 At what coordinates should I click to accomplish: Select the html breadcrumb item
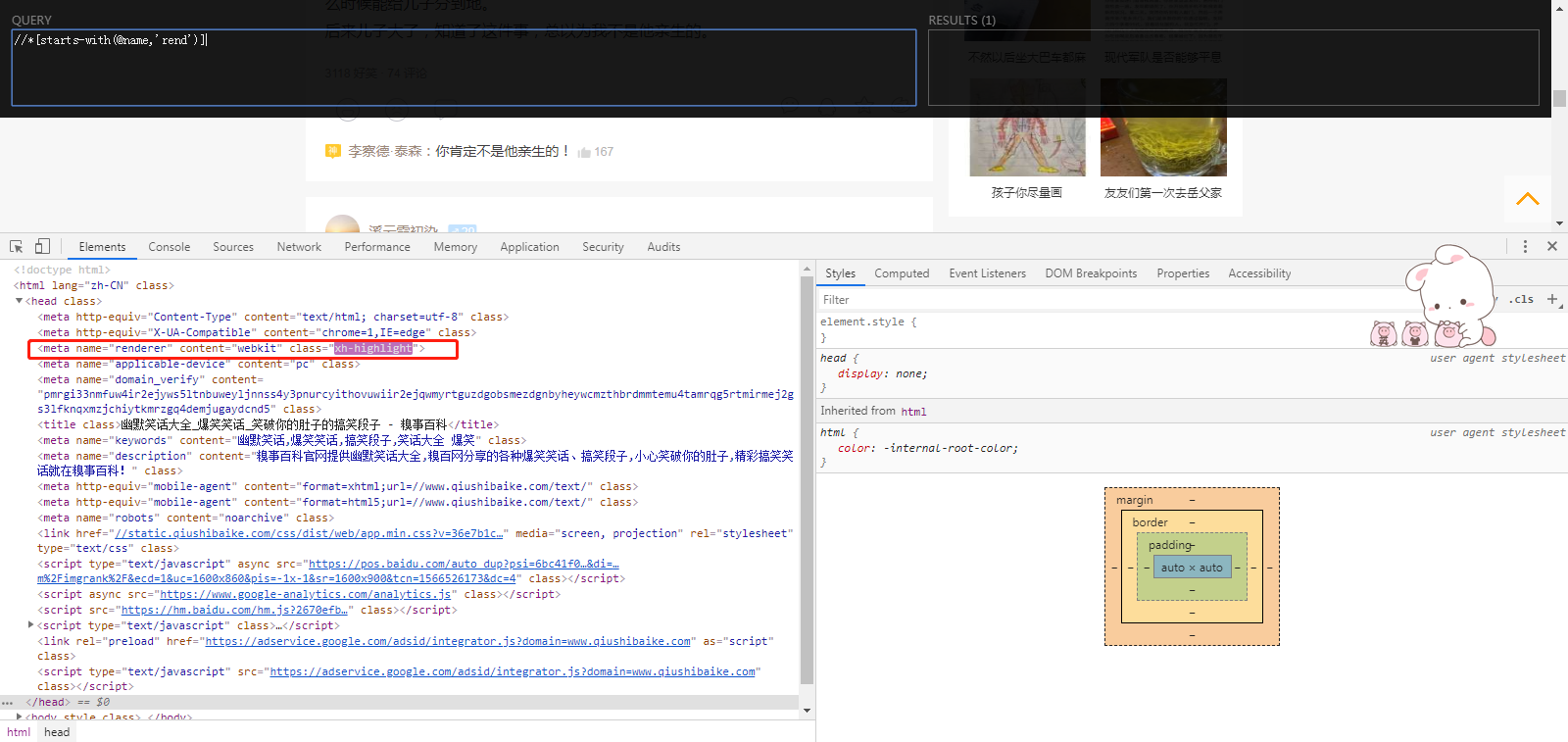click(x=19, y=732)
